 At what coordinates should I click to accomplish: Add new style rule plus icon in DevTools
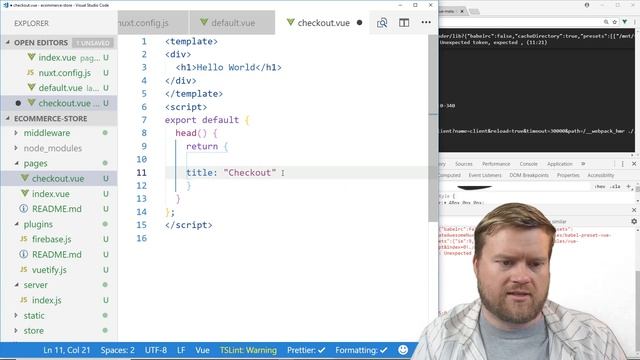pos(629,187)
